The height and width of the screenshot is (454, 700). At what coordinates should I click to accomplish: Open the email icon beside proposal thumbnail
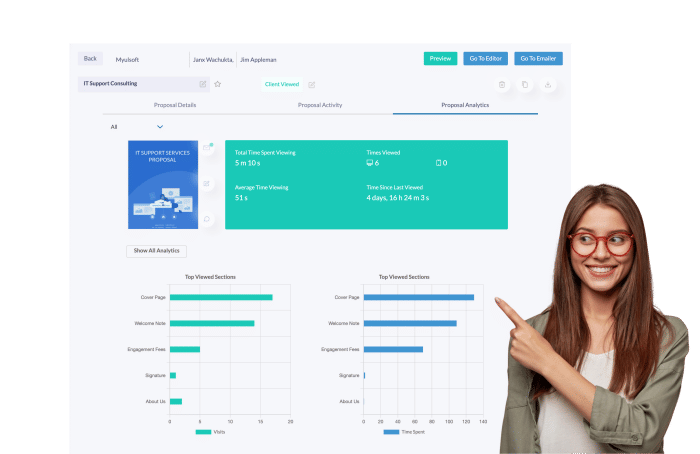[x=208, y=148]
